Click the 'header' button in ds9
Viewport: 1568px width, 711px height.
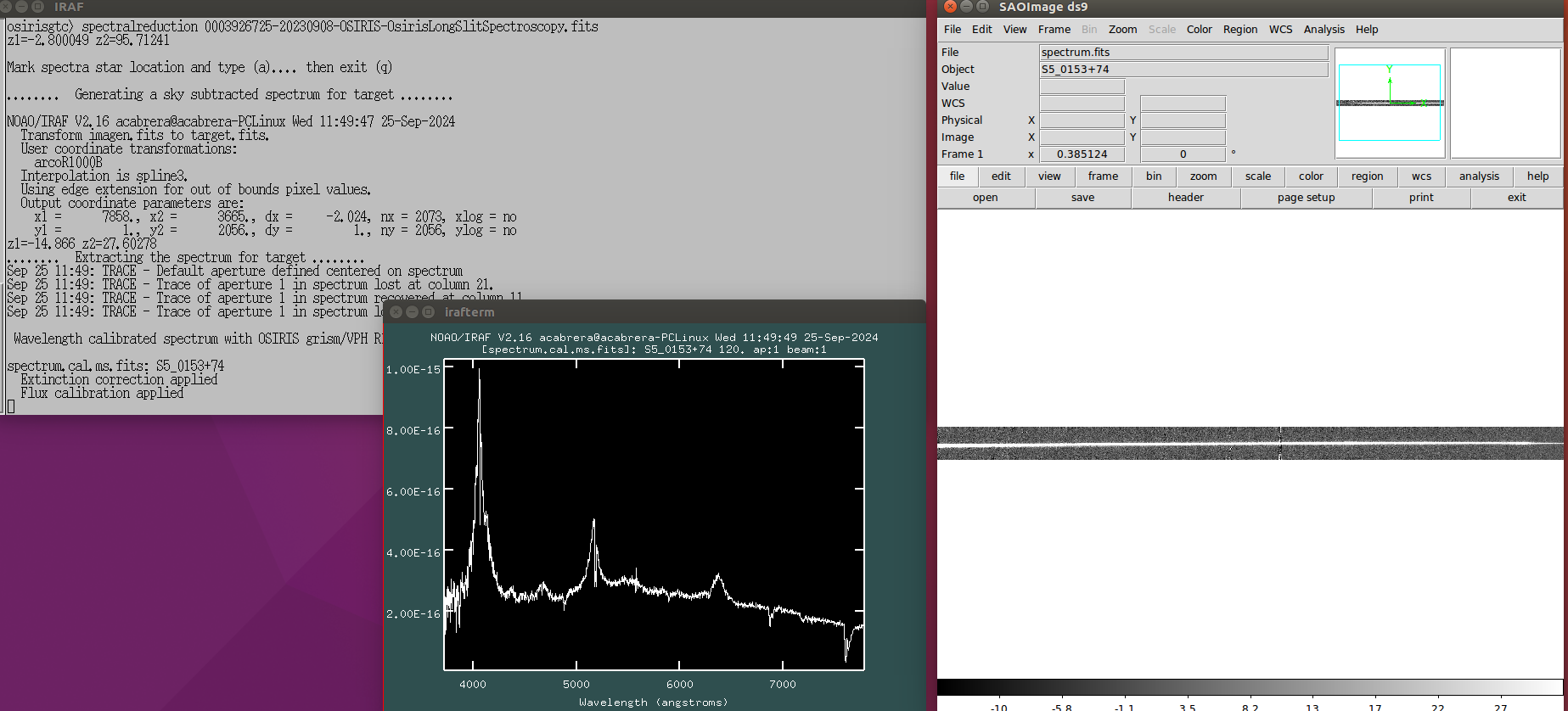coord(1185,198)
